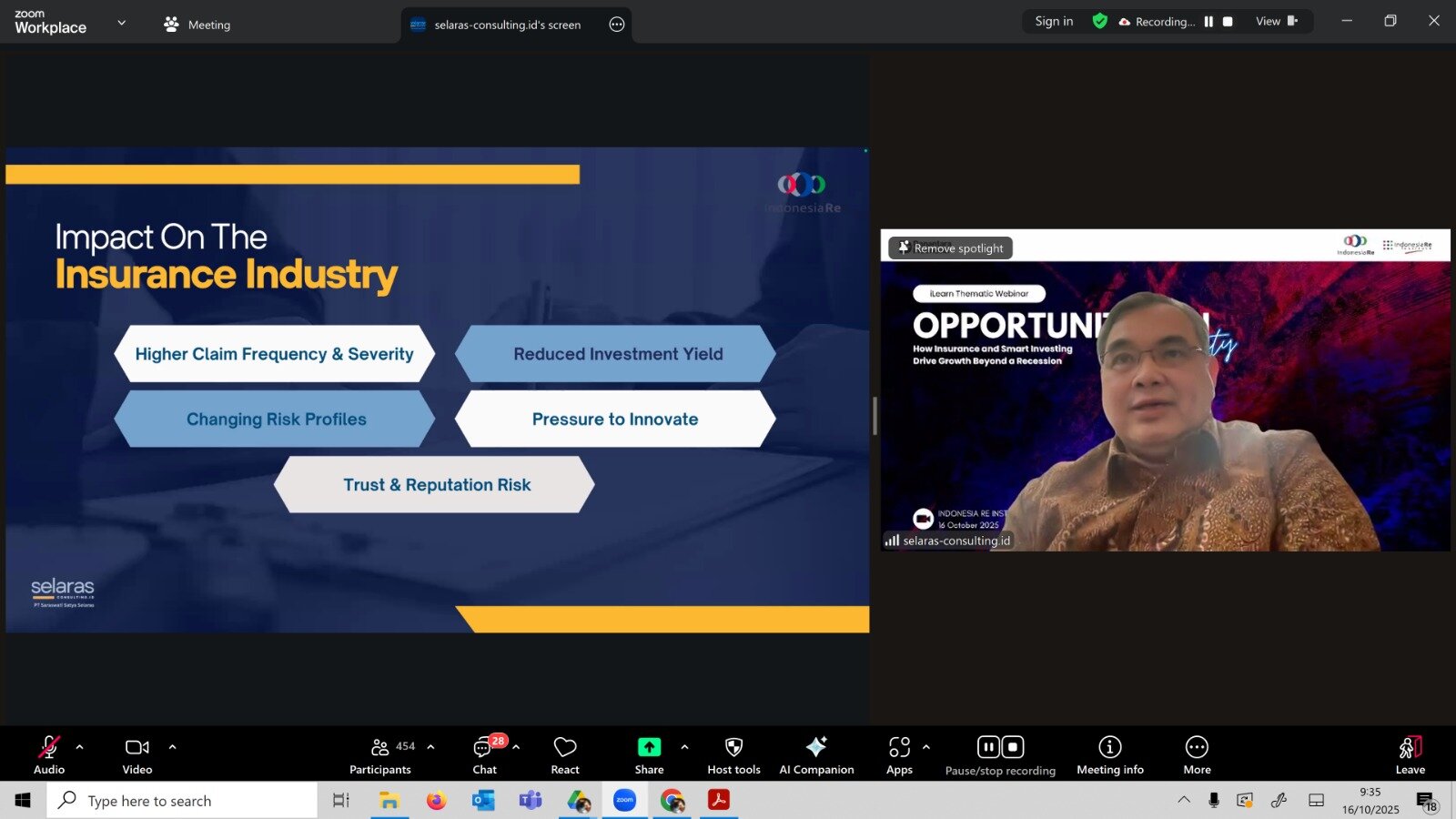Launch AI Companion

tap(816, 755)
